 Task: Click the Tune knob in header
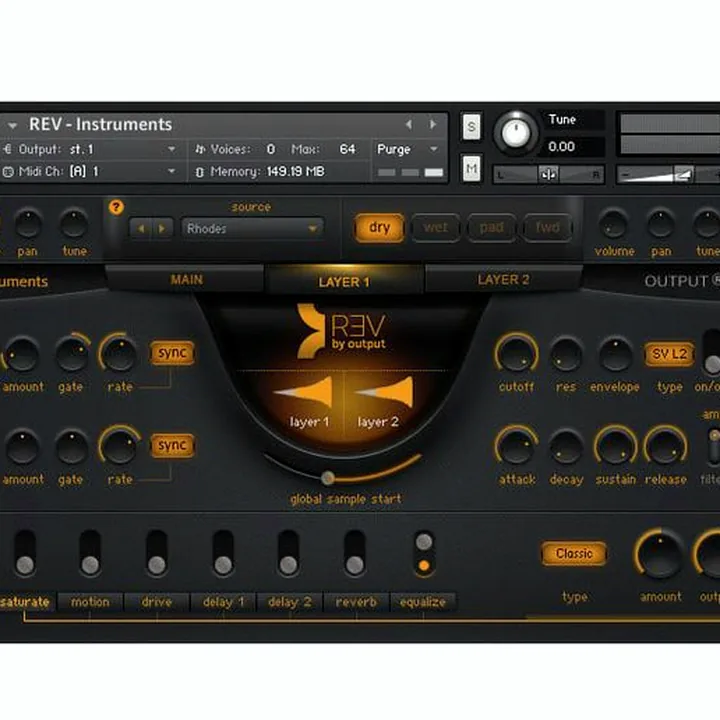[x=516, y=133]
